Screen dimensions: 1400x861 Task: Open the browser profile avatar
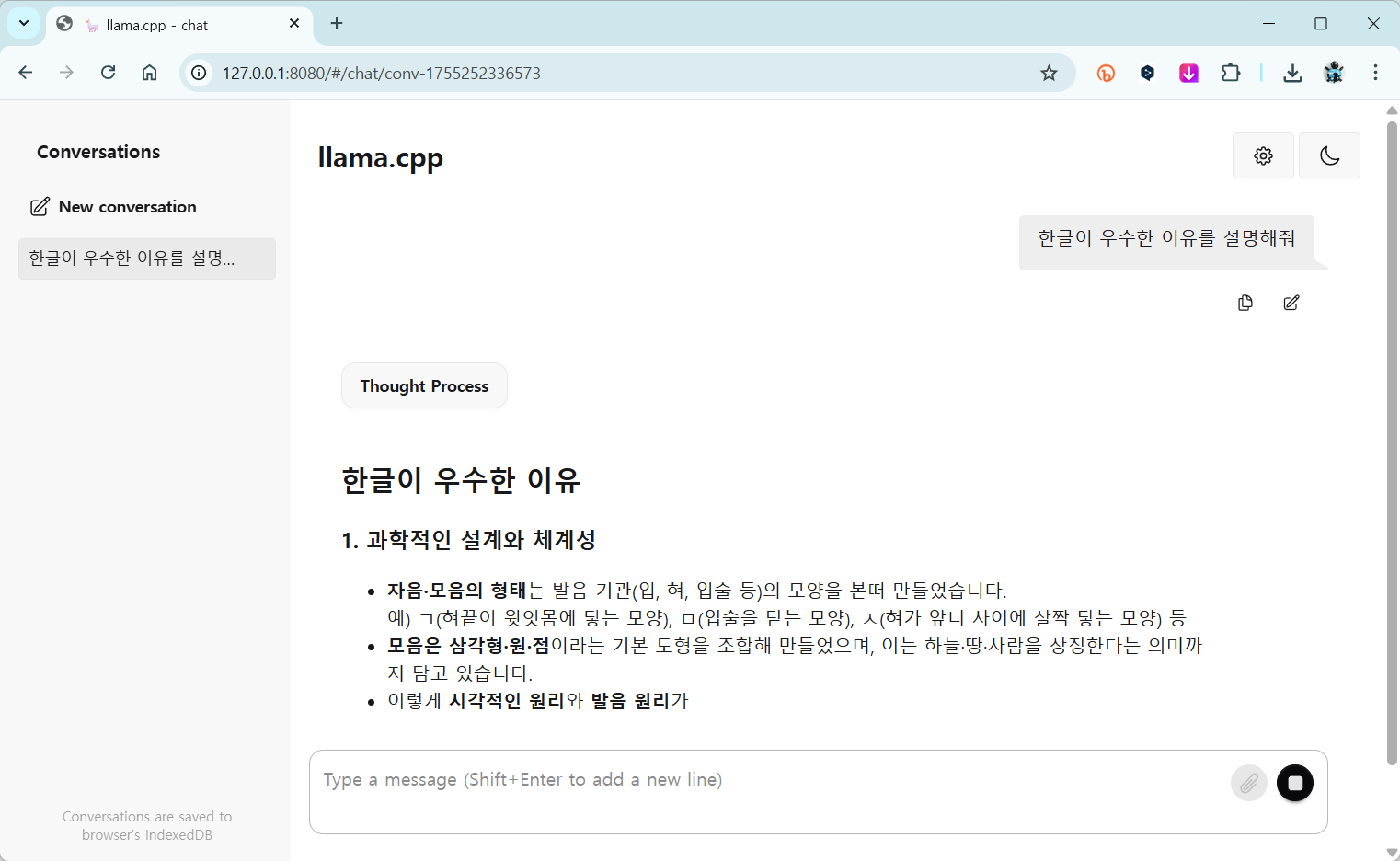pos(1334,73)
